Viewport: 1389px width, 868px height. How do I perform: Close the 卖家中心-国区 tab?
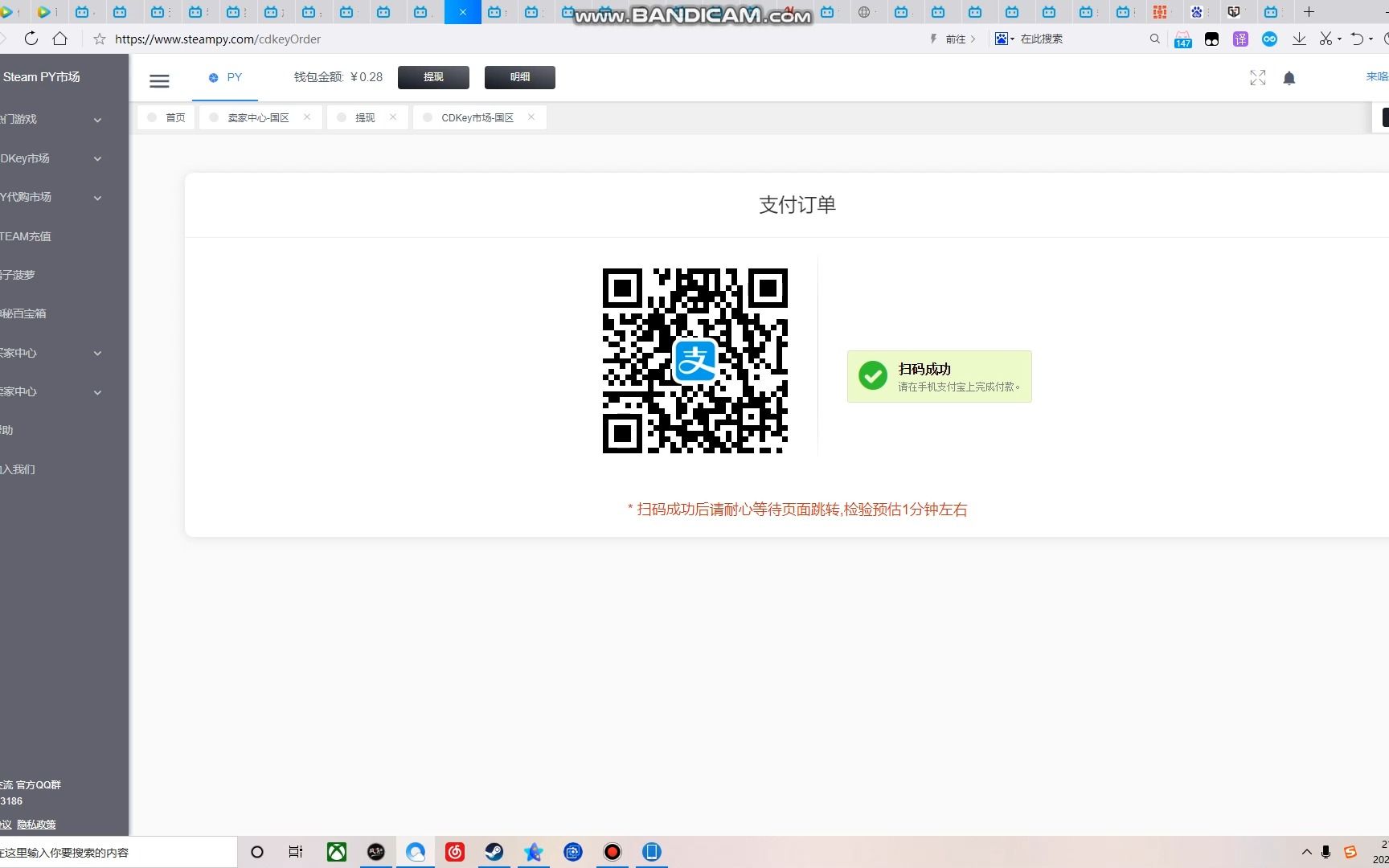tap(307, 117)
